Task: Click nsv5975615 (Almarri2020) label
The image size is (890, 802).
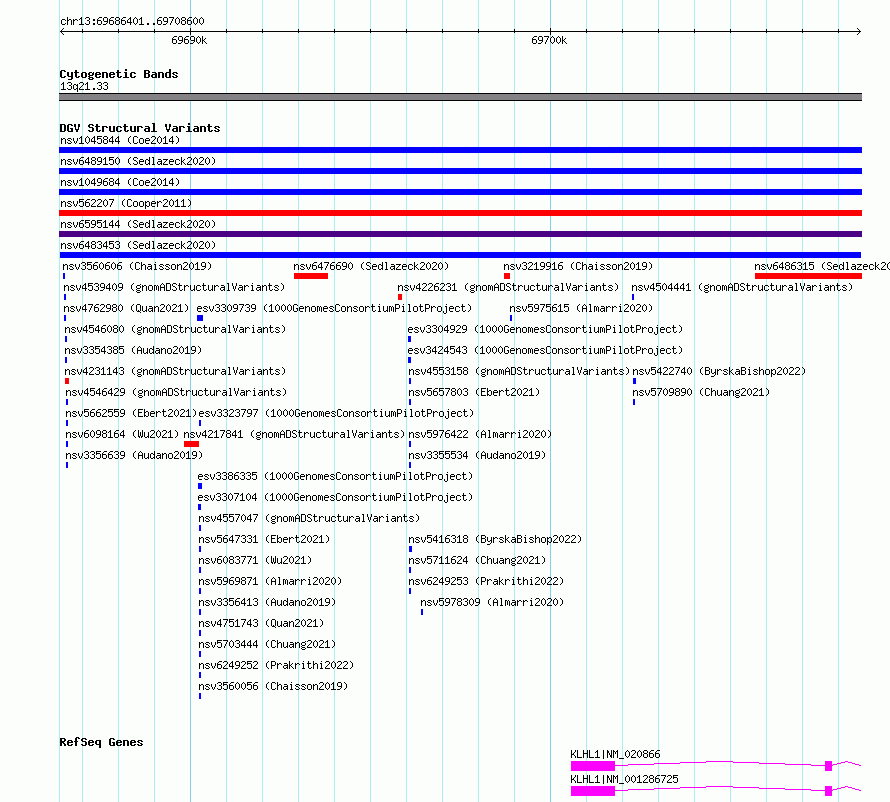Action: point(581,308)
